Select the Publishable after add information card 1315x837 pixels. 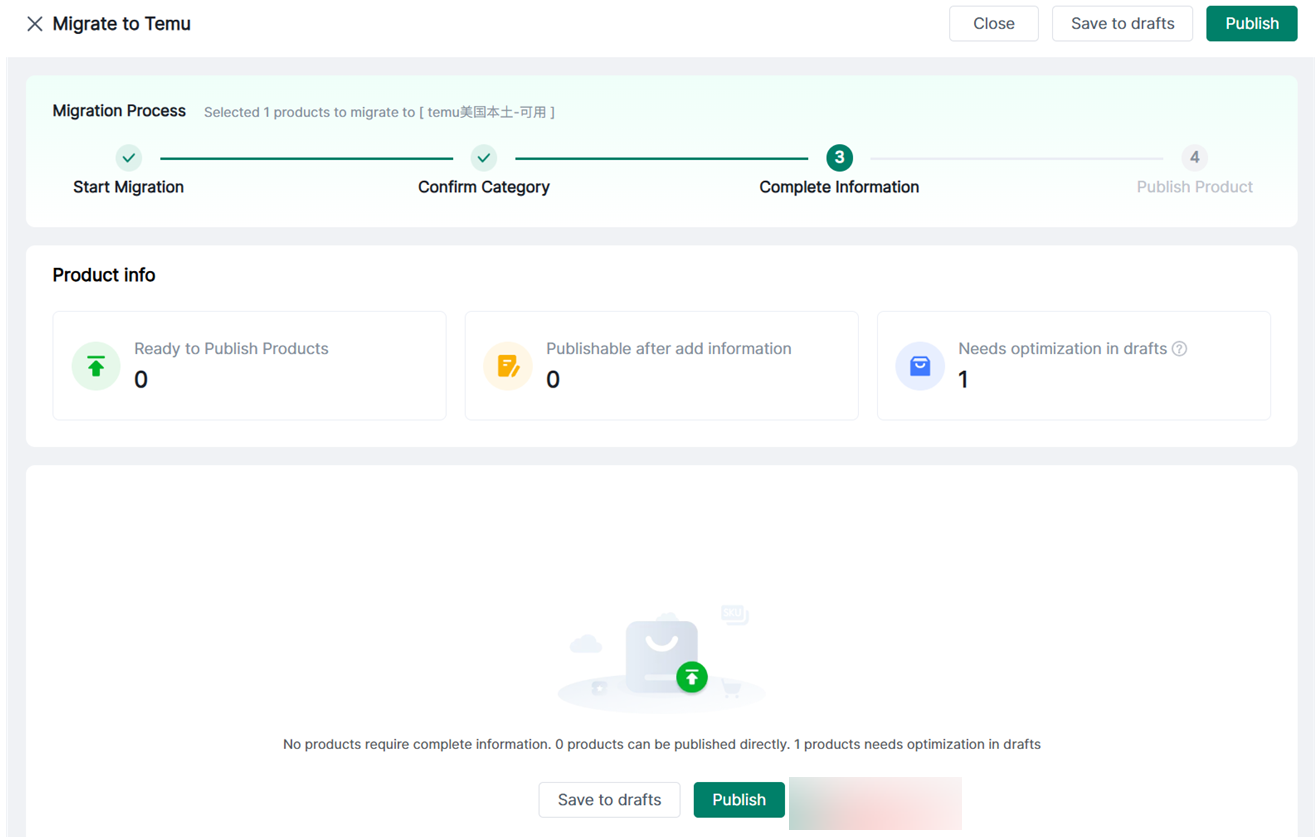[x=661, y=365]
